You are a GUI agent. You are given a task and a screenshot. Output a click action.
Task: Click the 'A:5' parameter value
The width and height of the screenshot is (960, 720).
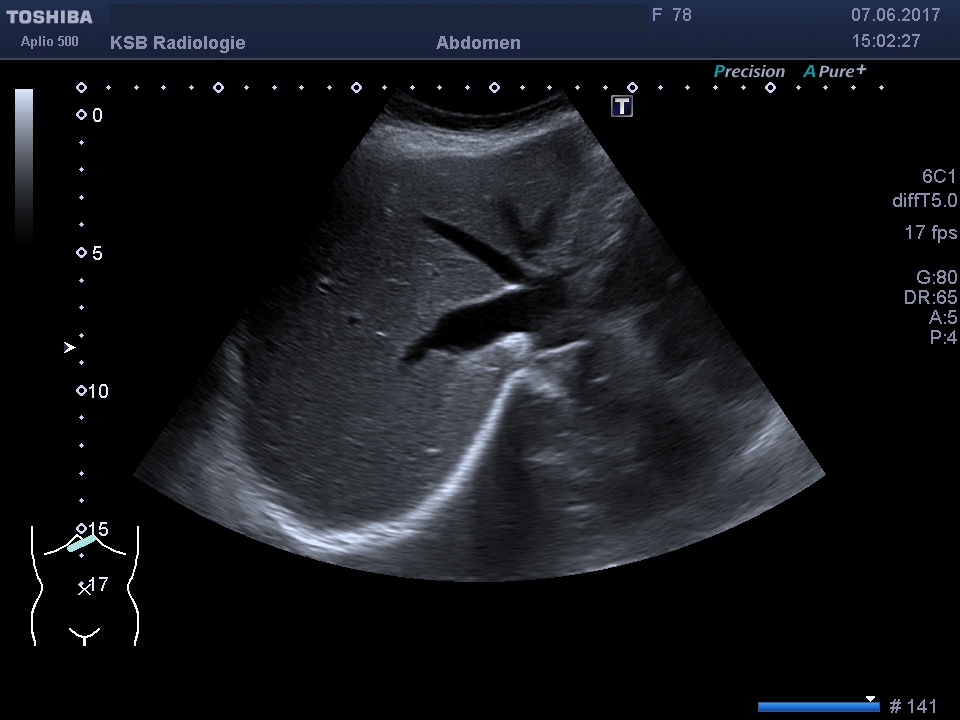click(x=943, y=317)
